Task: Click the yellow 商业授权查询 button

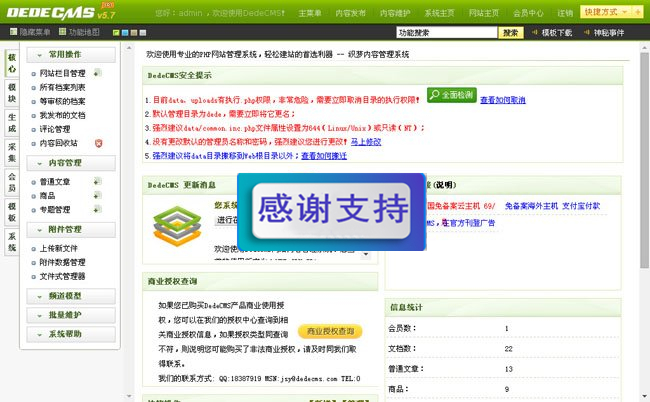Action: click(x=330, y=332)
